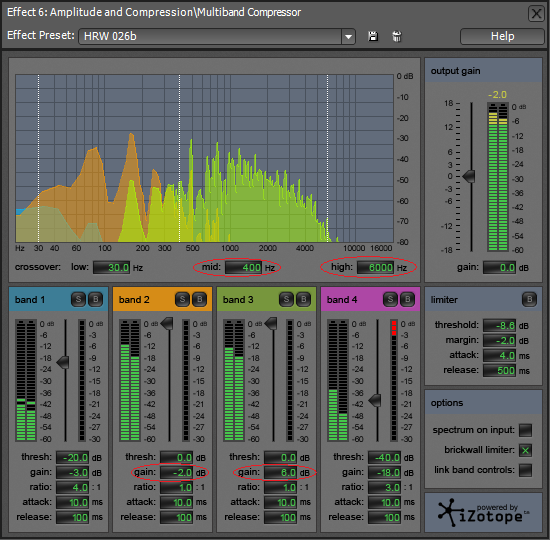
Task: Solo band 2 with S button
Action: pos(182,299)
